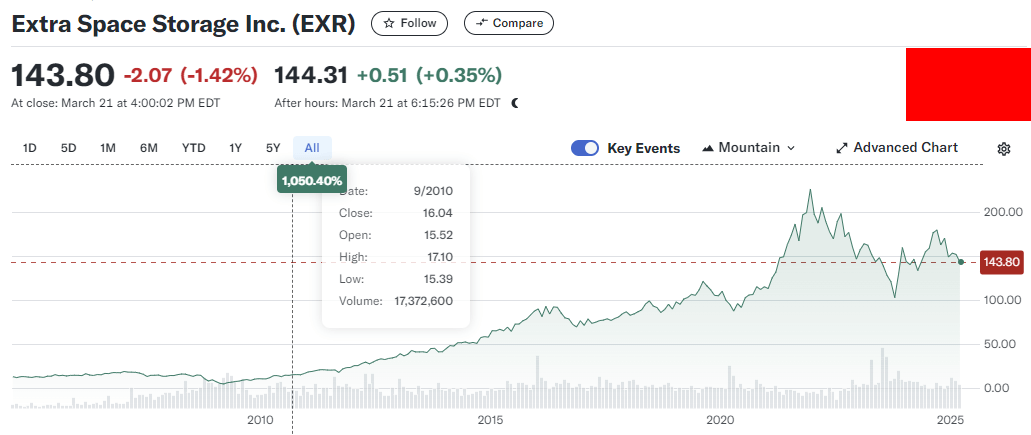
Task: Click the 1,050.40% change badge
Action: (x=312, y=180)
